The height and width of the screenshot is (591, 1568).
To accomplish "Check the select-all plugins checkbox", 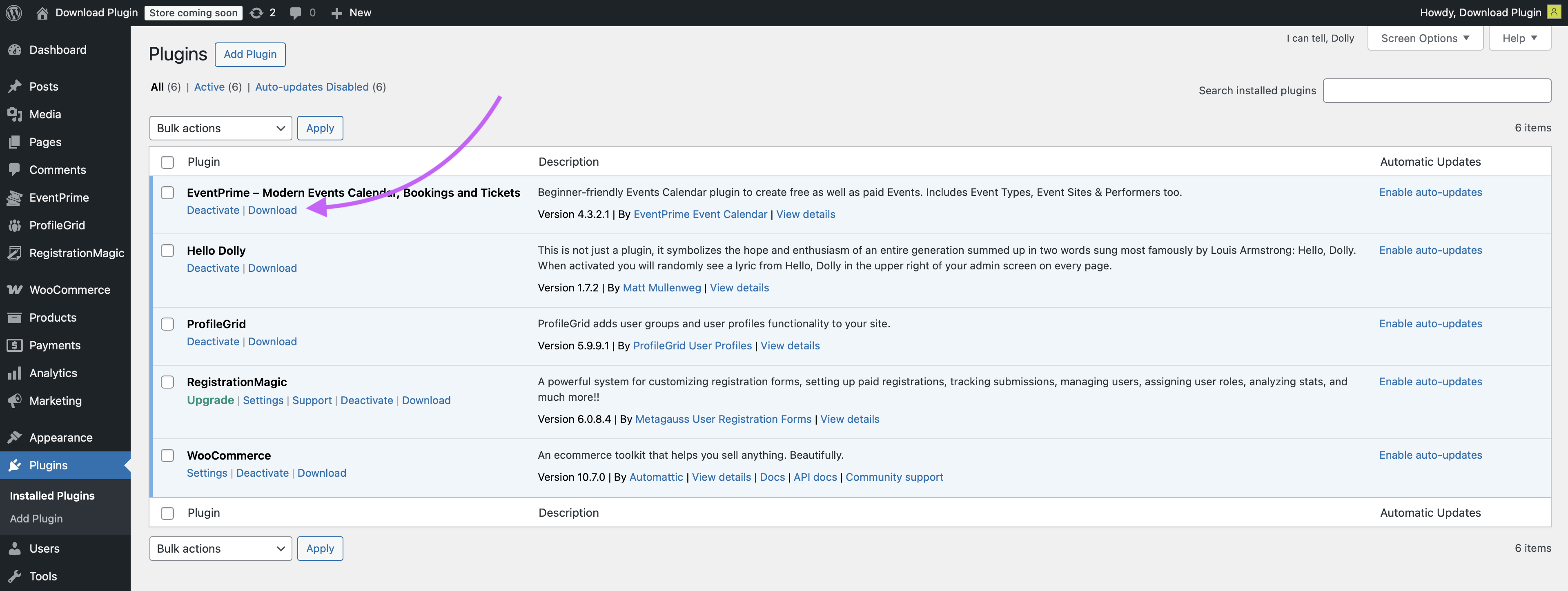I will click(x=167, y=162).
